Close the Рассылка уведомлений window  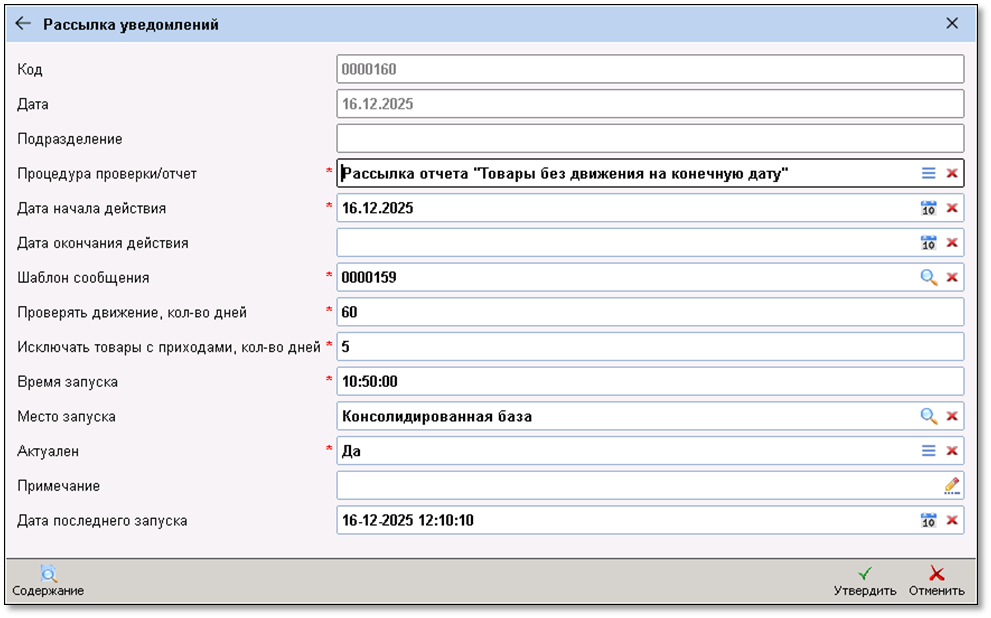click(951, 23)
